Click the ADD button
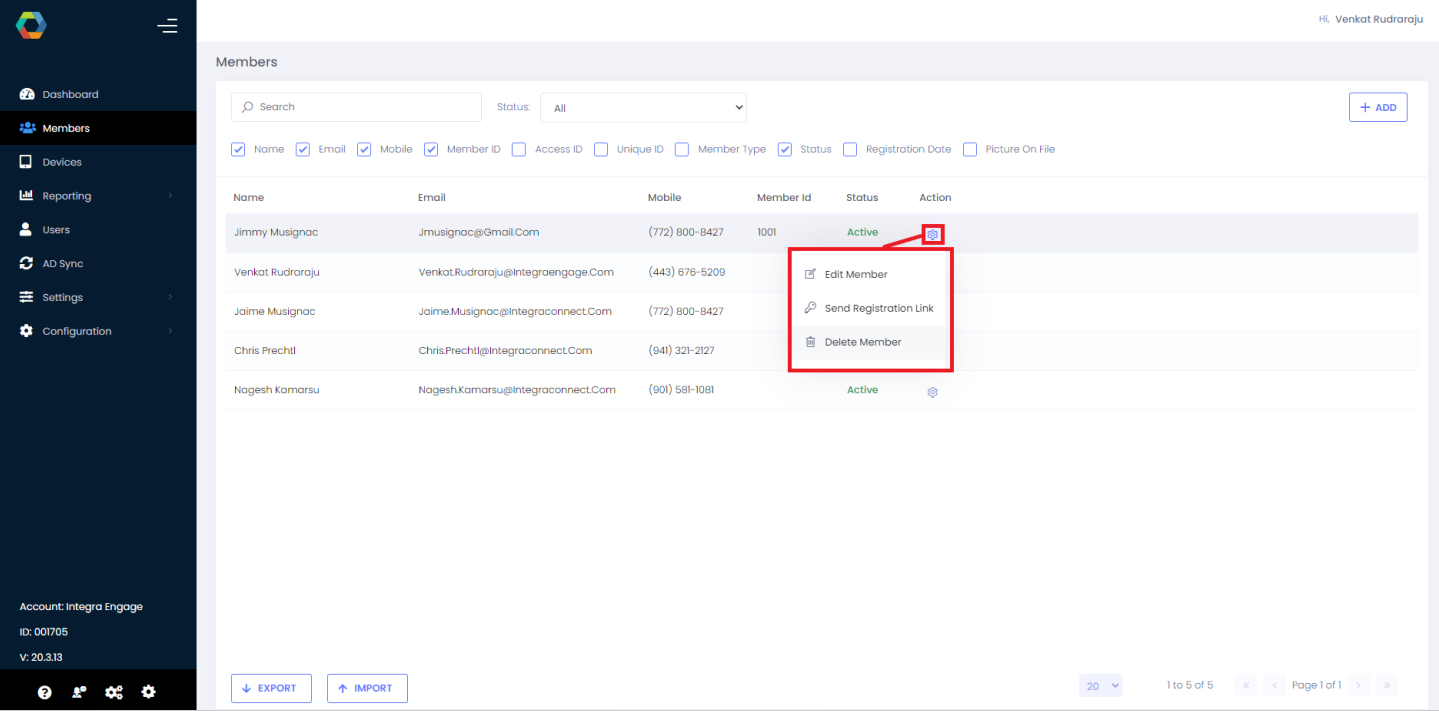1439x711 pixels. click(x=1378, y=107)
